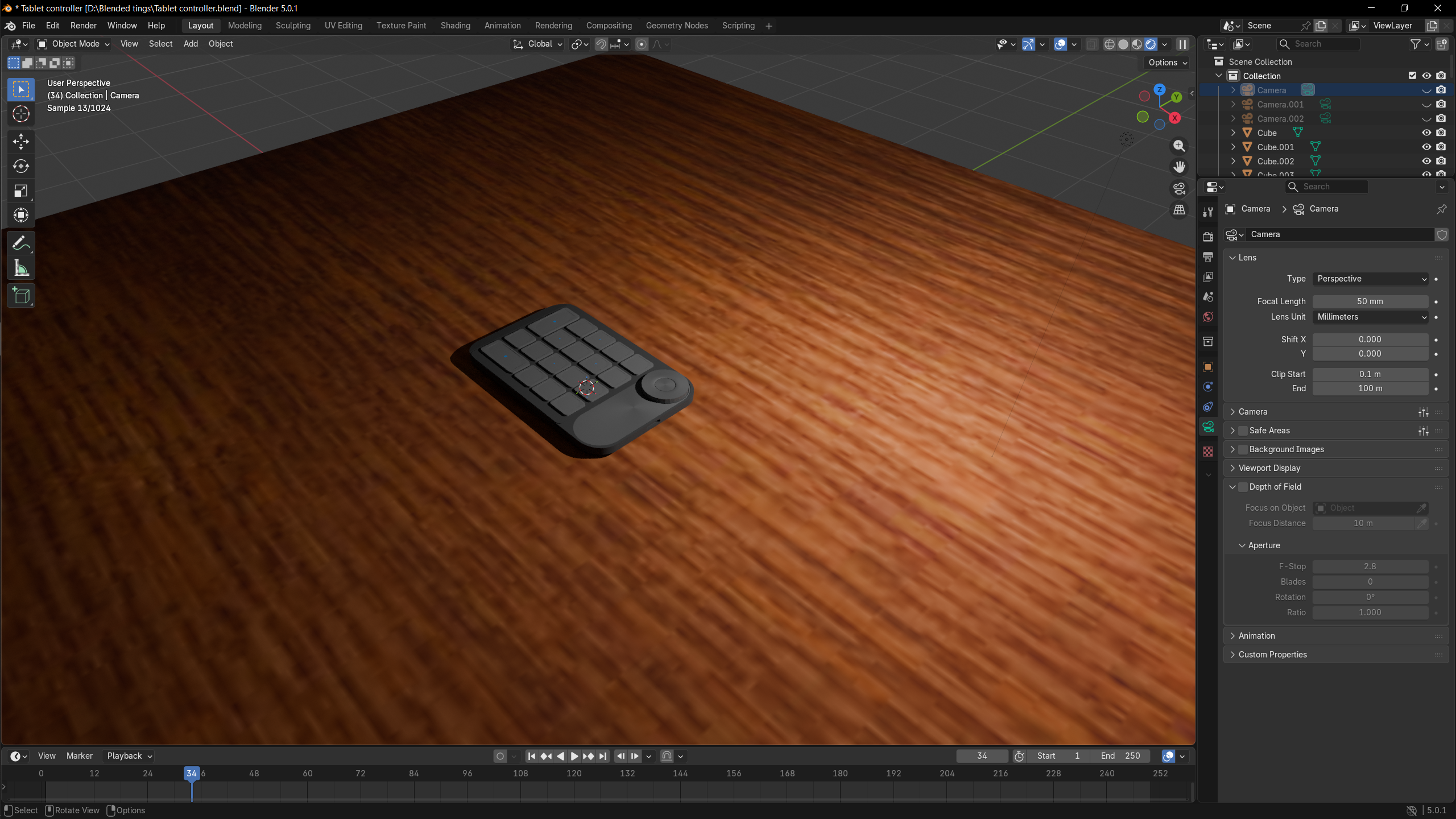Click the End frame 250 field
Image resolution: width=1456 pixels, height=819 pixels.
pos(1120,756)
